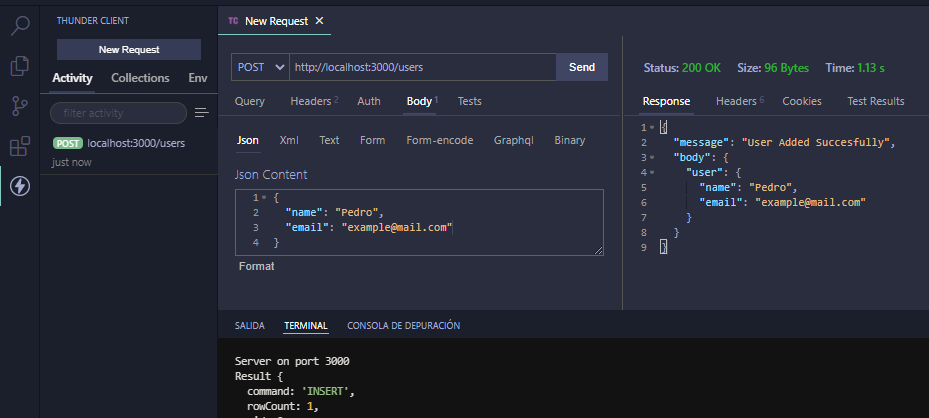The image size is (929, 418).
Task: Open the Response tab
Action: [x=667, y=101]
